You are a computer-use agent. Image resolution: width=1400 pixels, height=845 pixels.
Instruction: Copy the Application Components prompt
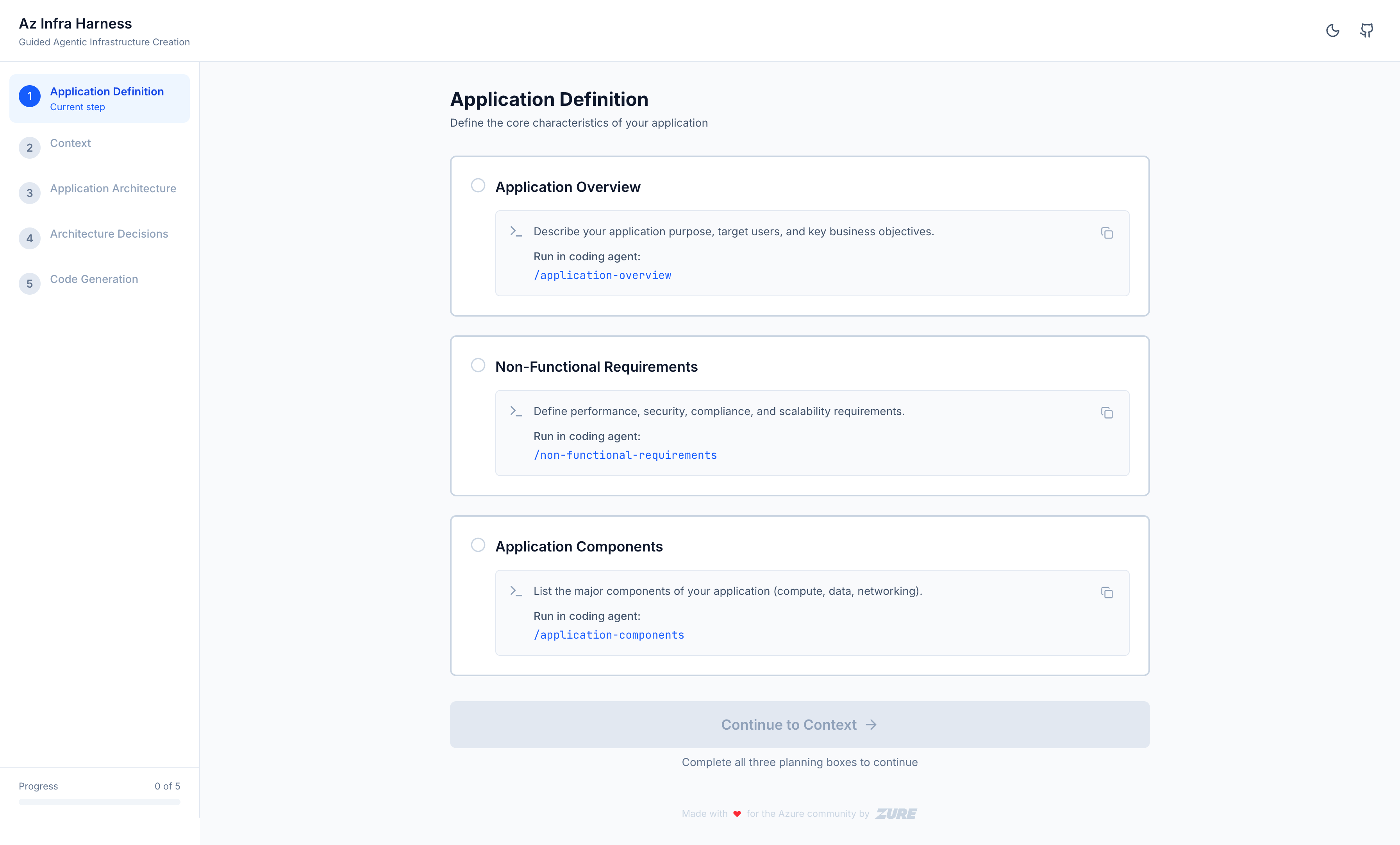point(1107,593)
